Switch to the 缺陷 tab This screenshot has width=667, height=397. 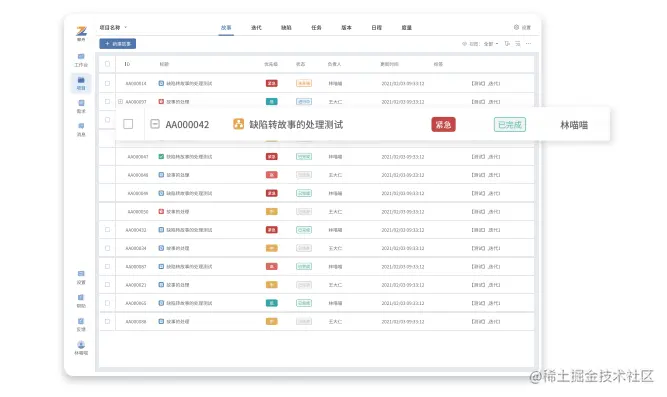[x=286, y=28]
